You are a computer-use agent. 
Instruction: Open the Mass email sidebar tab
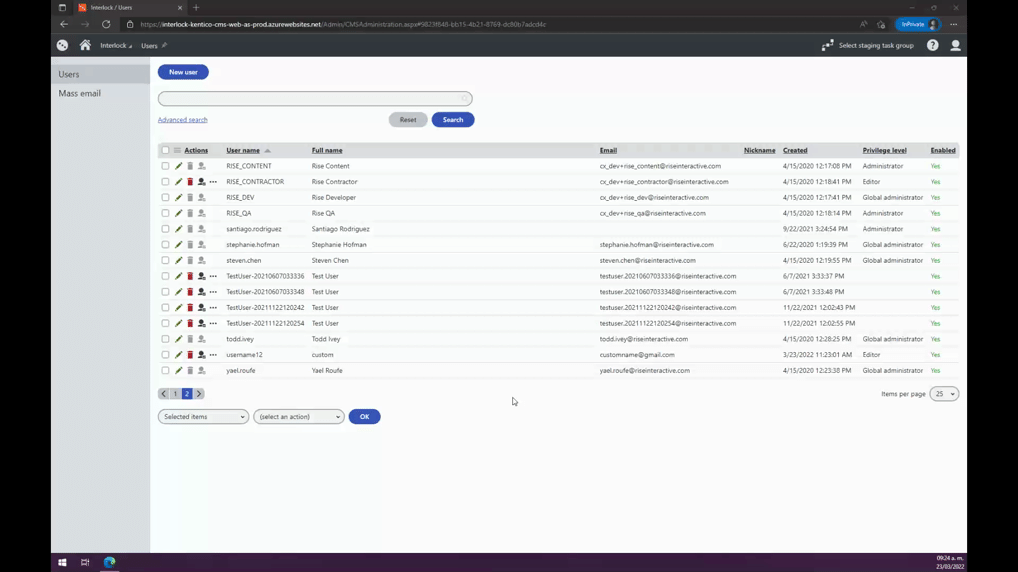(x=101, y=93)
